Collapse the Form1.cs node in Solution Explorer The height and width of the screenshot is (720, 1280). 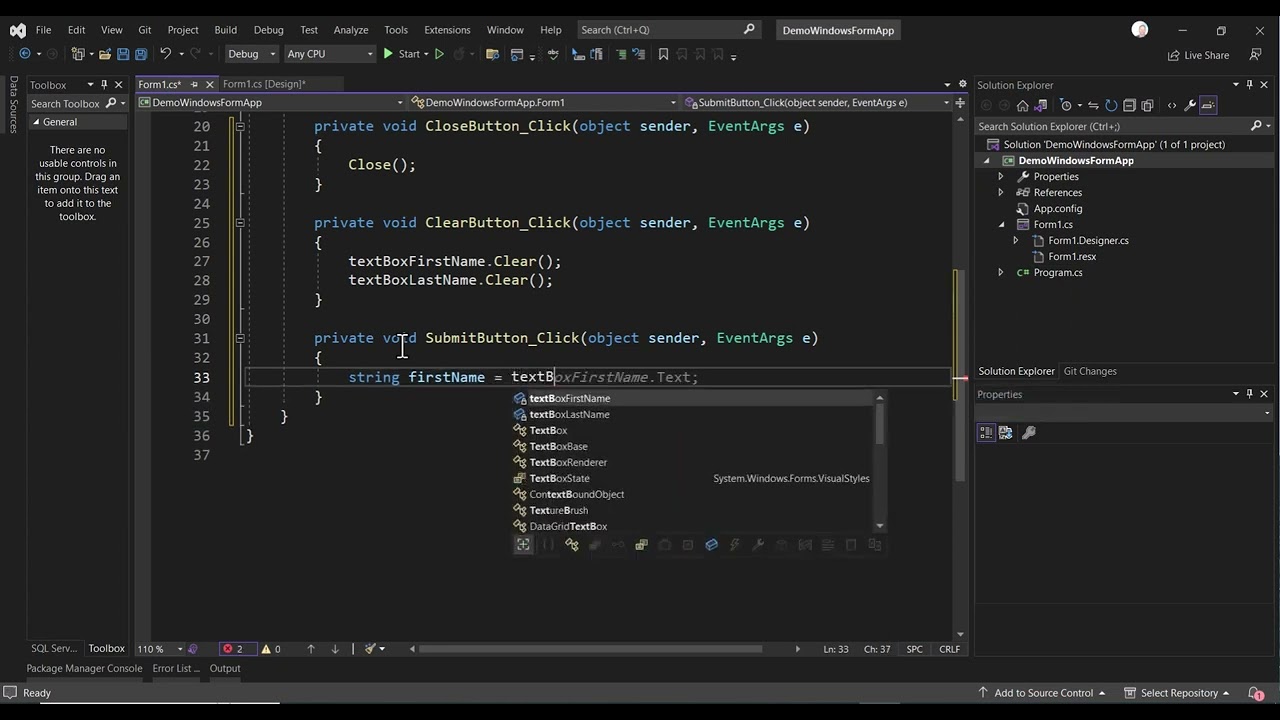[x=1001, y=224]
